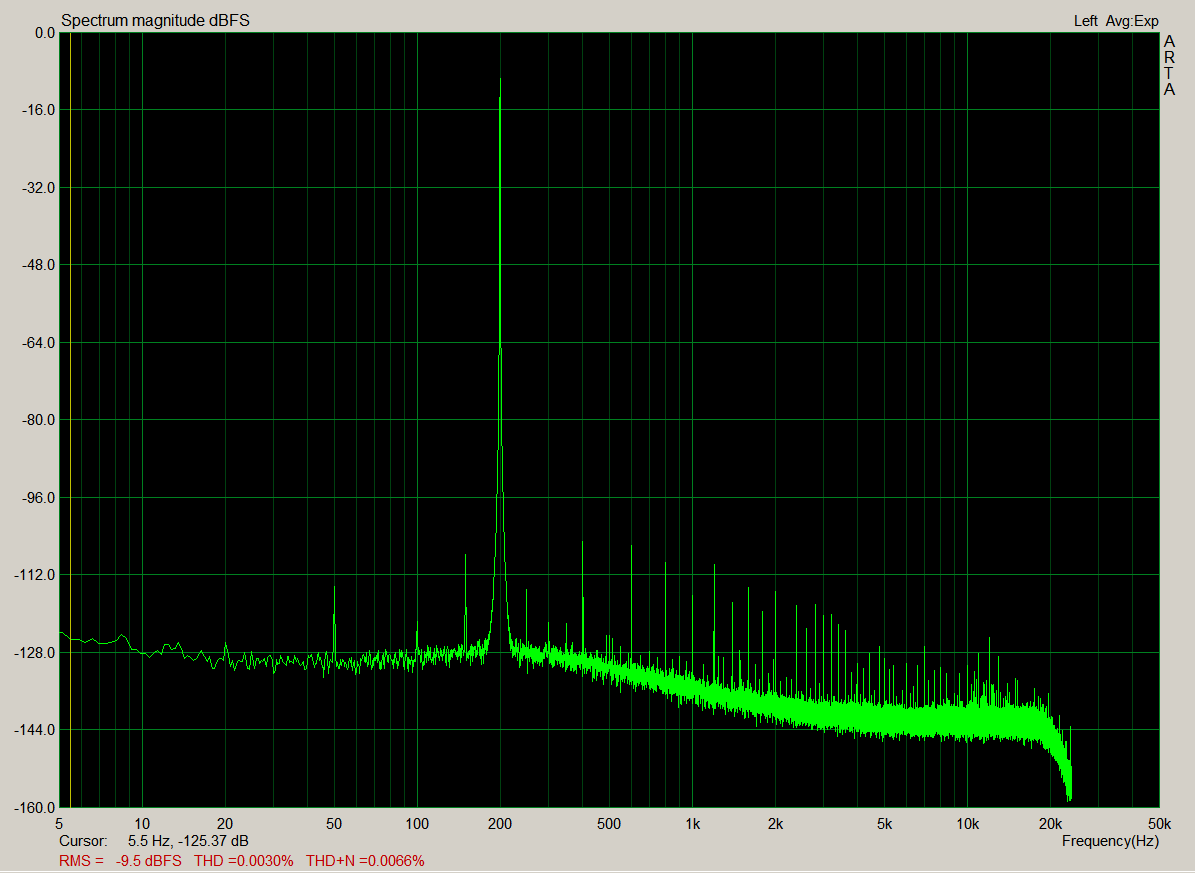
Task: Click the -64.0 axis label
Action: [39, 343]
